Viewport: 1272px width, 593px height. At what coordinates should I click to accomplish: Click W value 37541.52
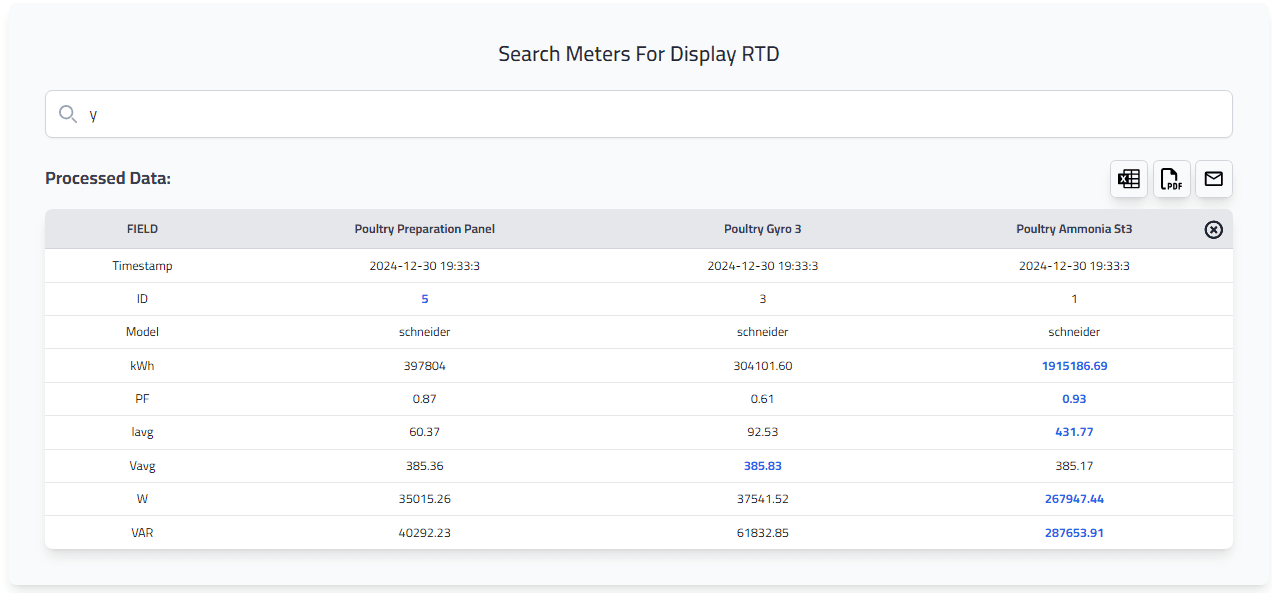[763, 499]
